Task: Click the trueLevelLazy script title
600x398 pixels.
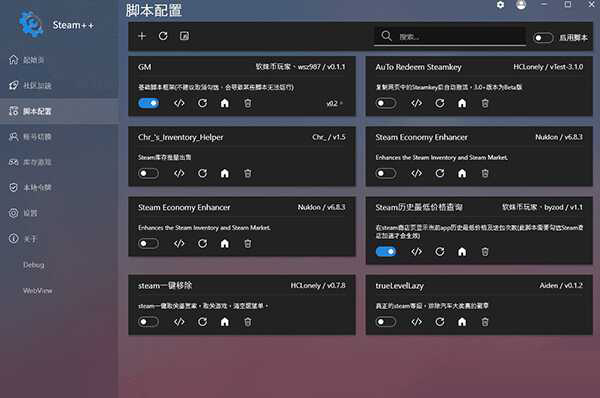Action: 399,286
